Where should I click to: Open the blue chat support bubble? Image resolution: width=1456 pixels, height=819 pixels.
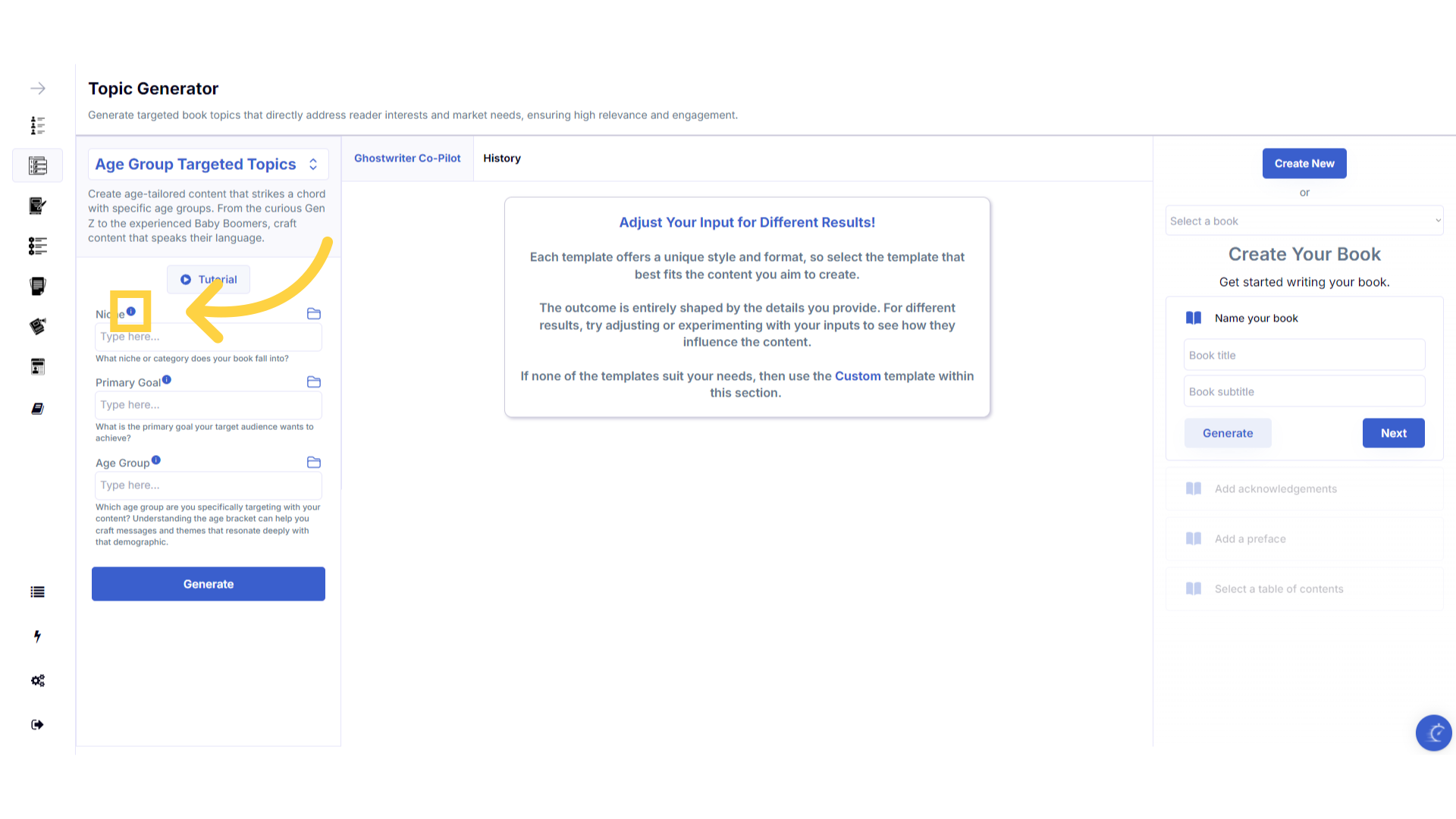point(1433,733)
